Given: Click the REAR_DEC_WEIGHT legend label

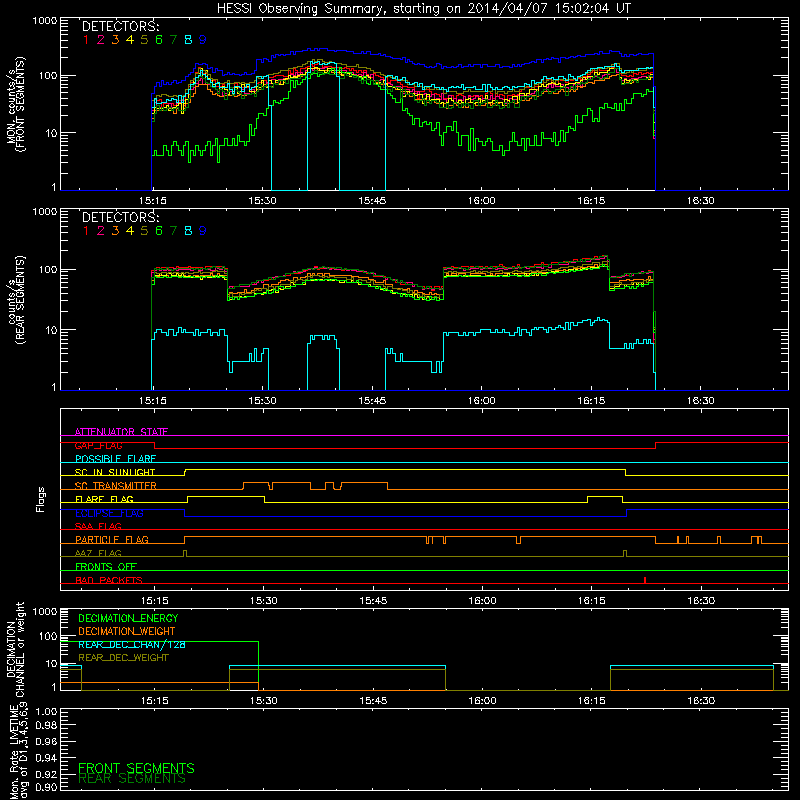Looking at the screenshot, I should [x=123, y=658].
